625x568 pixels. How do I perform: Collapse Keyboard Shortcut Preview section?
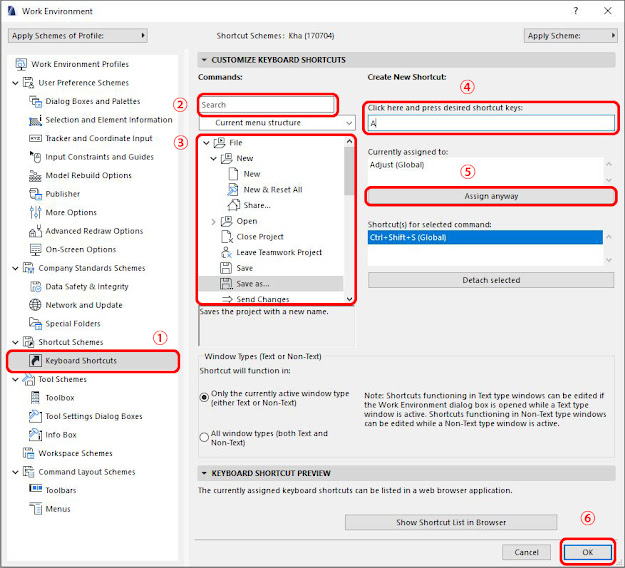[x=204, y=473]
